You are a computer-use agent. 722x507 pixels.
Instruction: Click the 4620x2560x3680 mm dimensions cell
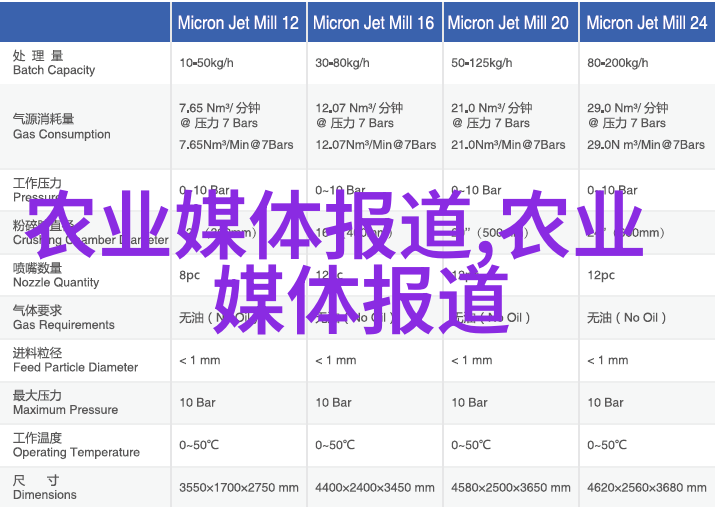[x=646, y=488]
